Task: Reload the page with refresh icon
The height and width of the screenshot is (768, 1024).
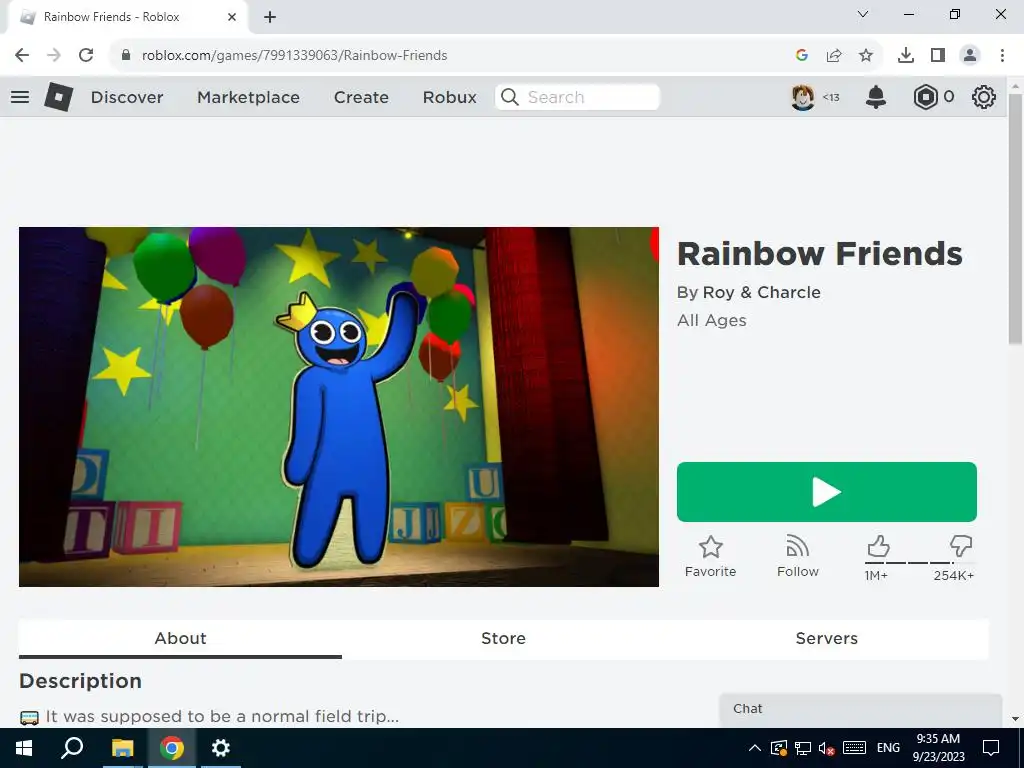Action: pos(86,56)
